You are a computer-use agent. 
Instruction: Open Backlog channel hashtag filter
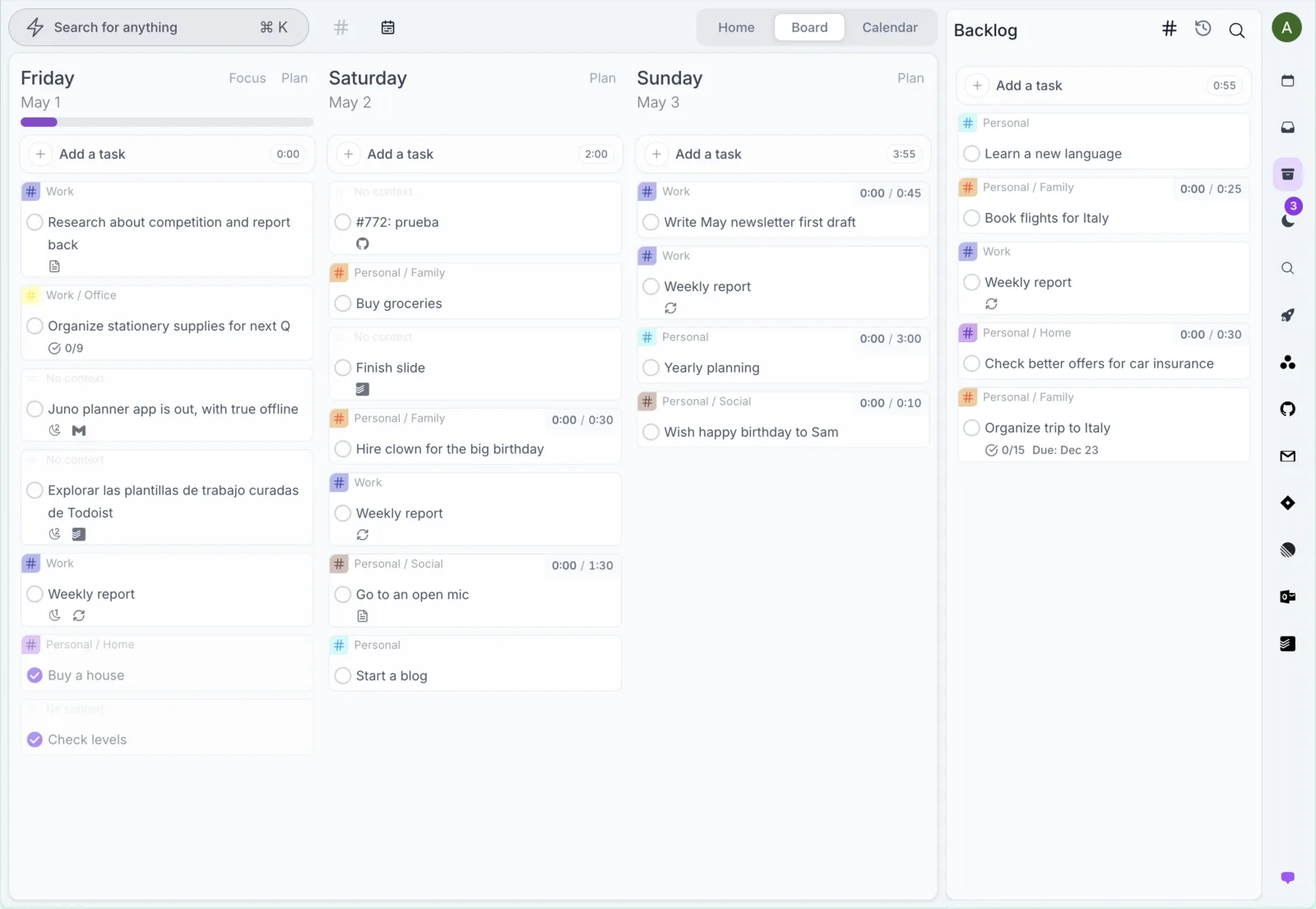coord(1169,30)
